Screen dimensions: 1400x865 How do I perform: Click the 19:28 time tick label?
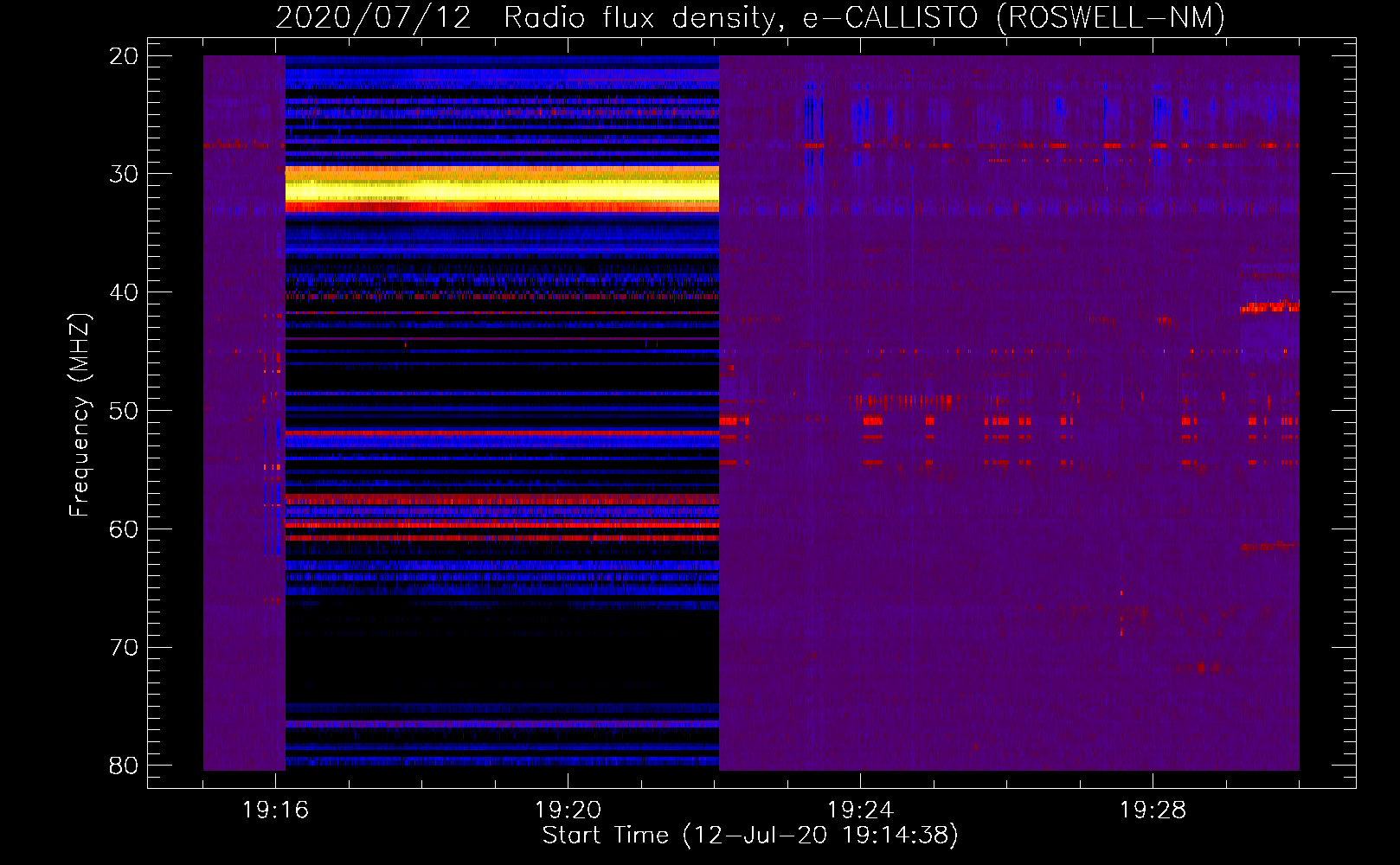click(1153, 811)
